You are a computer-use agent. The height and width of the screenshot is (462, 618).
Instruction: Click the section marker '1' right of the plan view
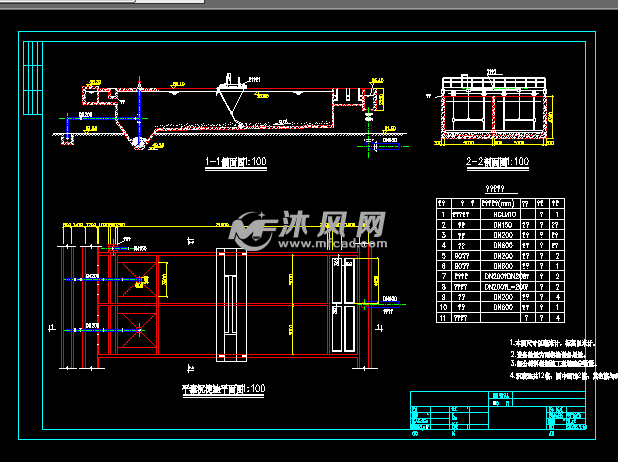click(379, 328)
